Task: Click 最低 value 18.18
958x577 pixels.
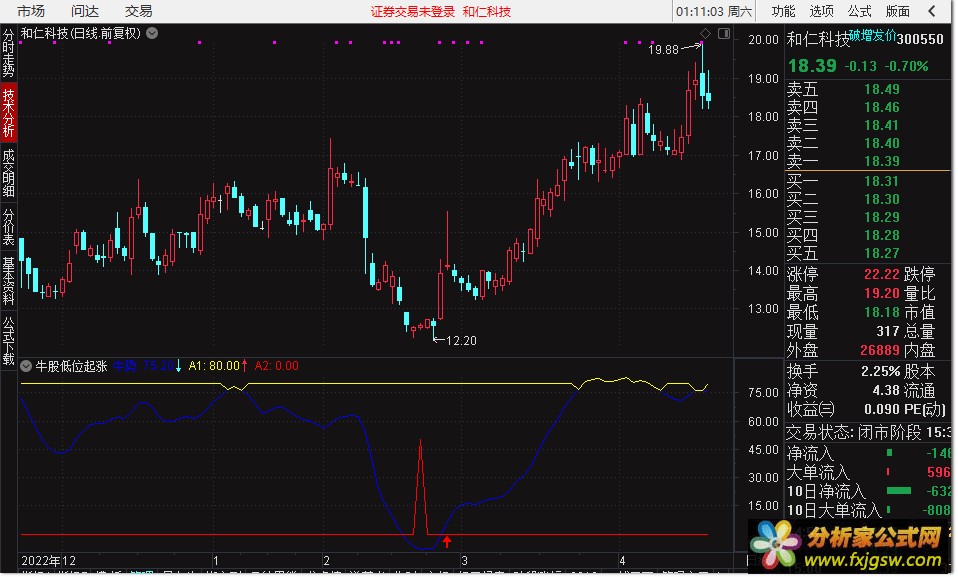Action: [x=882, y=312]
